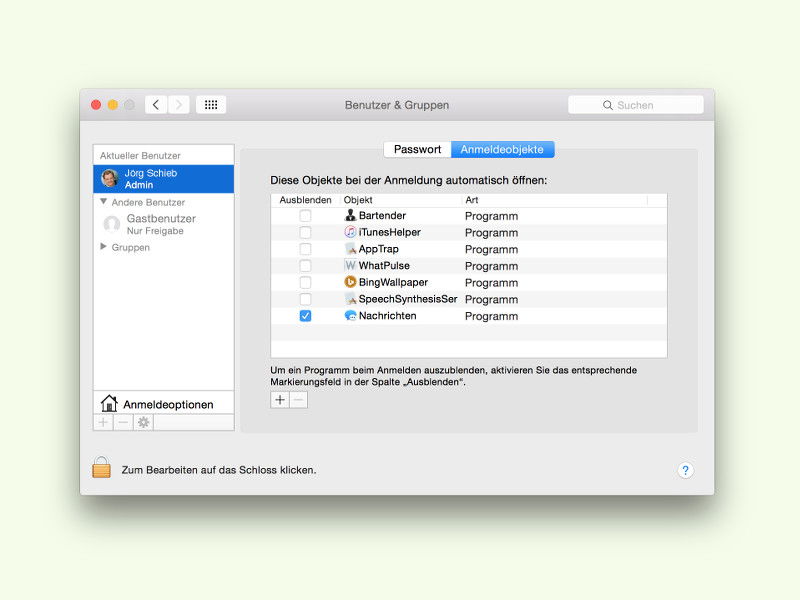Click the SpeechSynthesisSer app icon
Image resolution: width=800 pixels, height=600 pixels.
pyautogui.click(x=350, y=299)
